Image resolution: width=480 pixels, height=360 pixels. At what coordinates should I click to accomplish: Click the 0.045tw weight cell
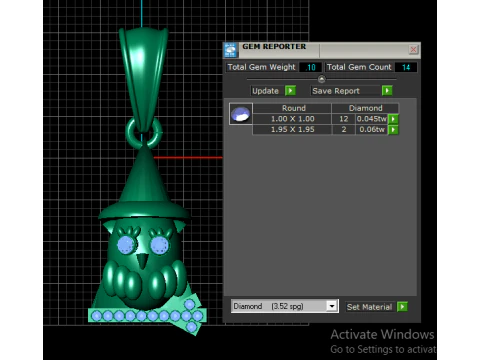tap(372, 119)
